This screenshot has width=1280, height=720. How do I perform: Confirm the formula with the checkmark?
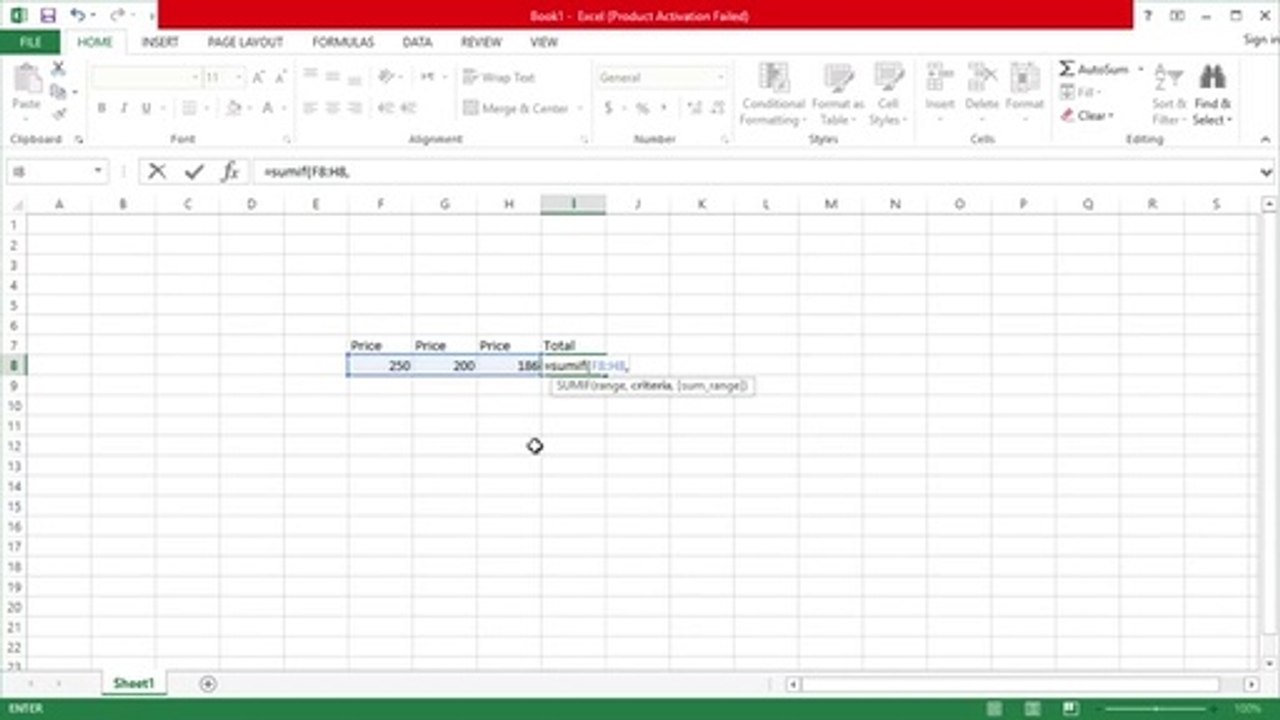click(x=194, y=172)
